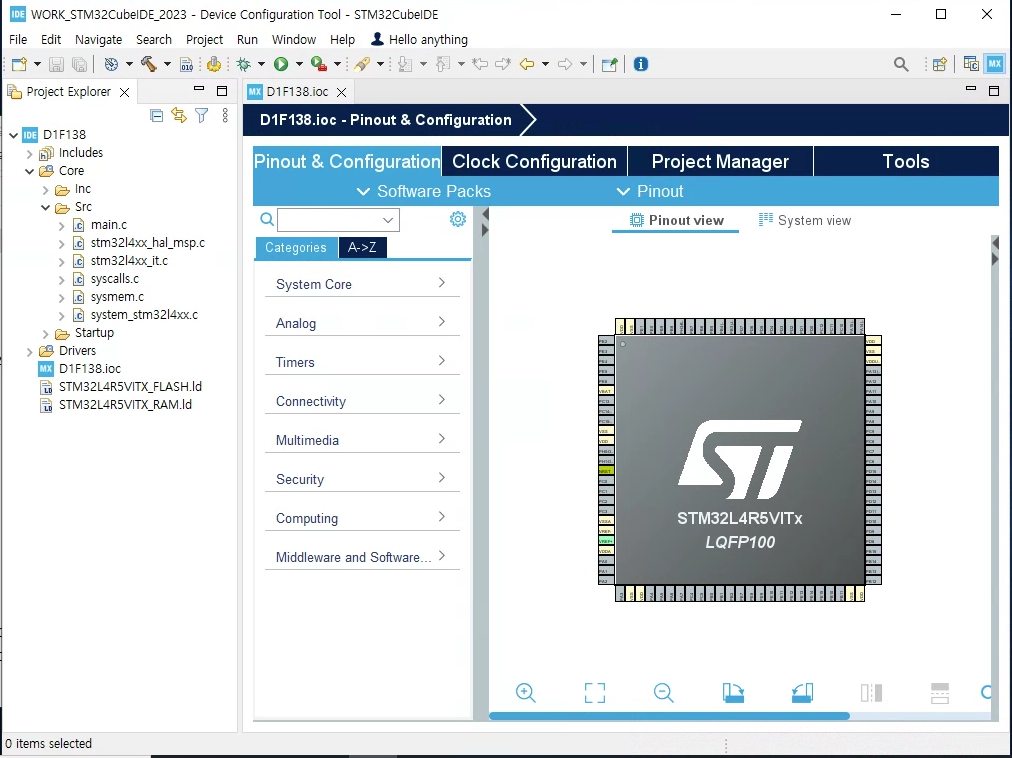Switch to Clock Configuration tab

(x=534, y=161)
